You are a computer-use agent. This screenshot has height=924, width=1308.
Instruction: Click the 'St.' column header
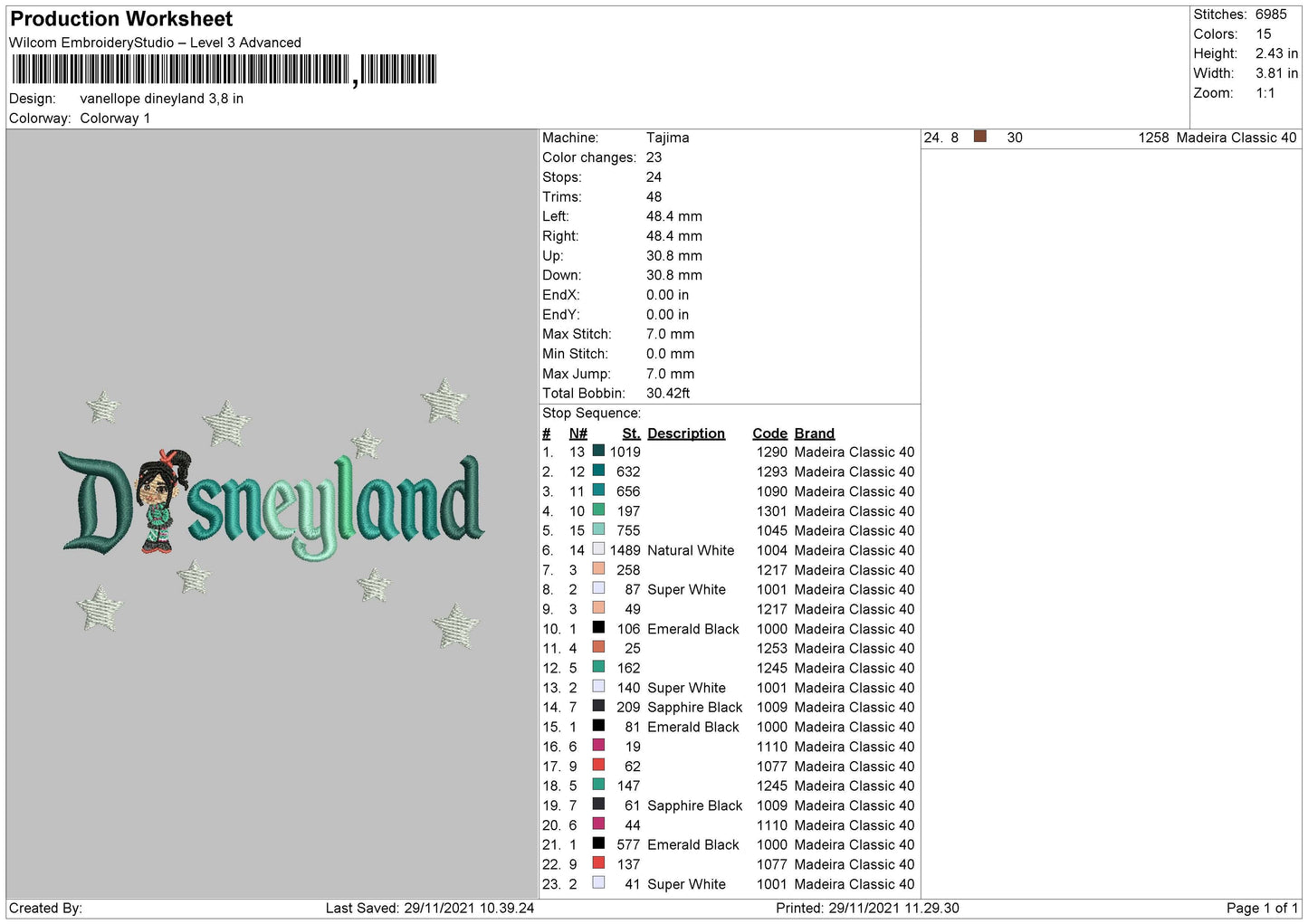(x=631, y=433)
